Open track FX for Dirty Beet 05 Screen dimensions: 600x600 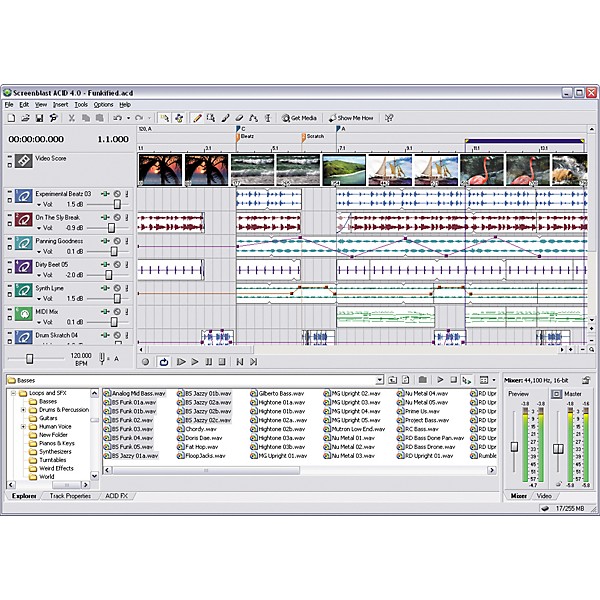pyautogui.click(x=105, y=264)
